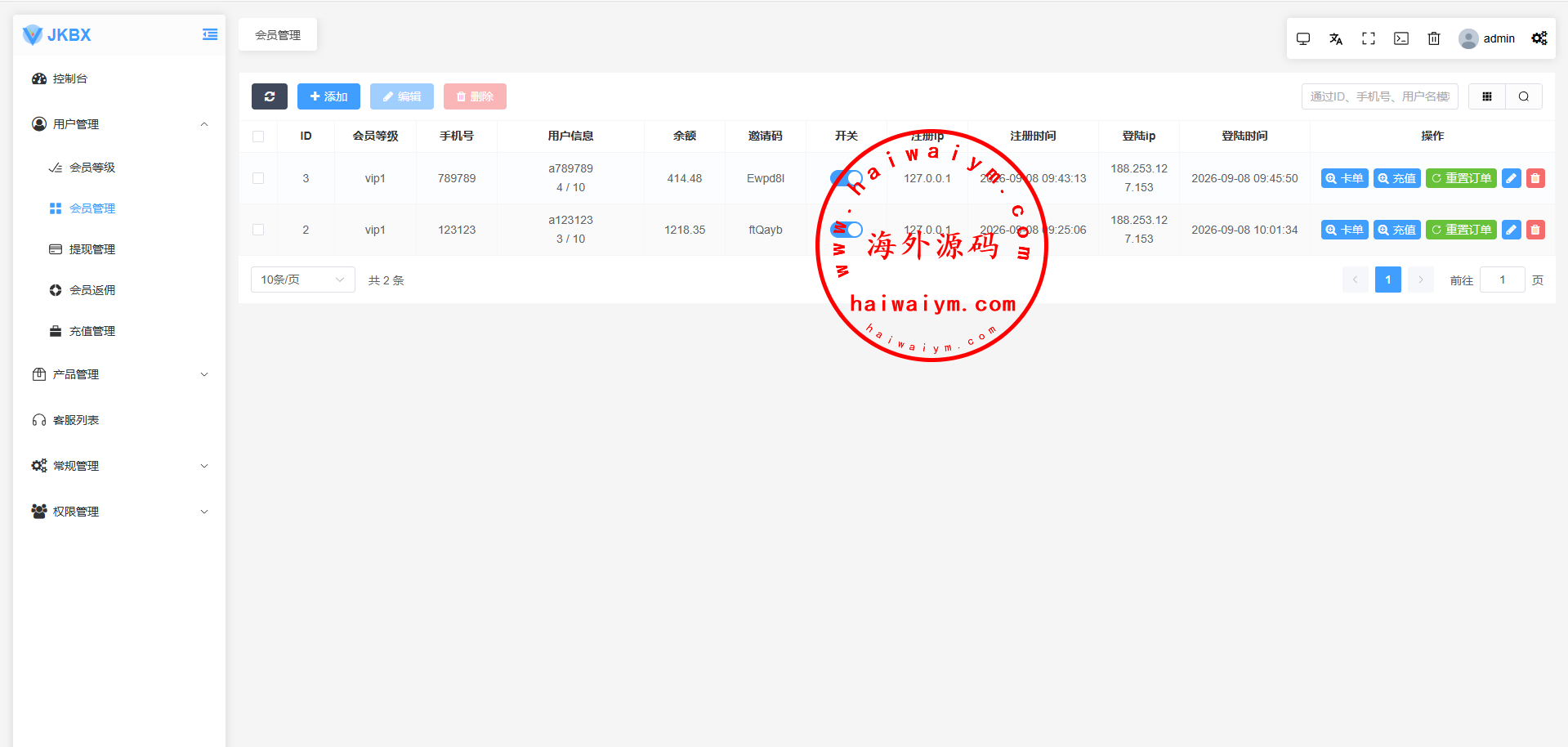Viewport: 1568px width, 747px height.
Task: Toggle the switch for user ID 2
Action: [x=847, y=230]
